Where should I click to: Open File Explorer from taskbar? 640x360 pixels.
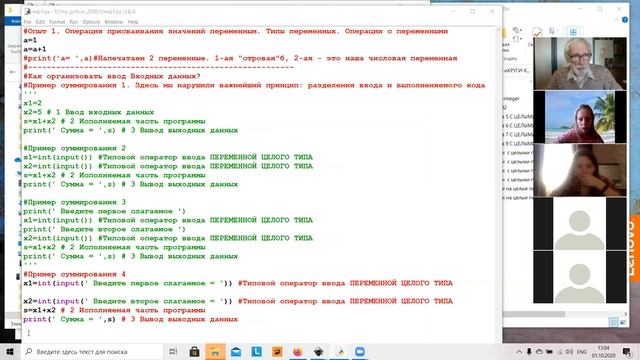(x=215, y=351)
